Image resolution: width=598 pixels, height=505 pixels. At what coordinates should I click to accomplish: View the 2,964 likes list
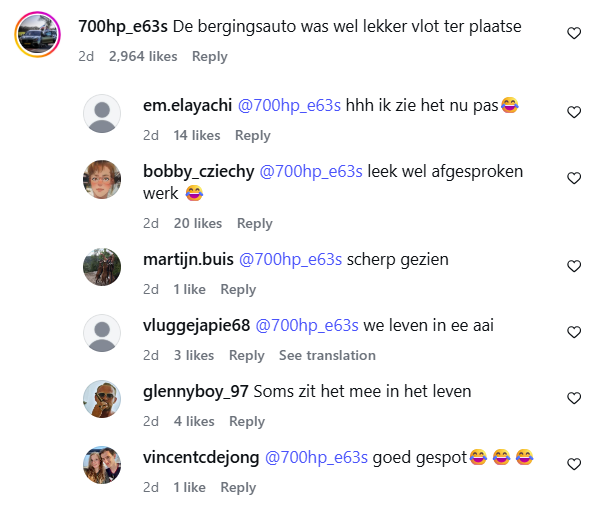[143, 56]
